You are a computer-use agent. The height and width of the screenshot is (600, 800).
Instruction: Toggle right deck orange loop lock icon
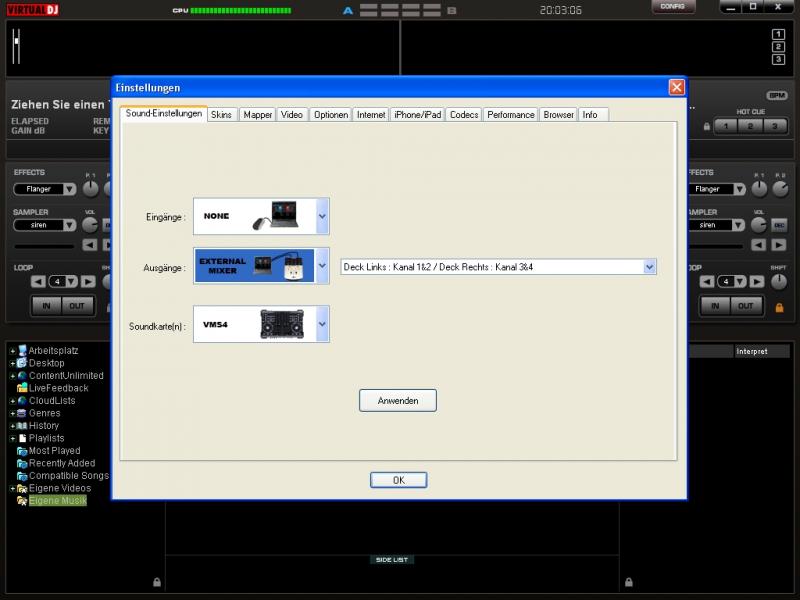(779, 308)
